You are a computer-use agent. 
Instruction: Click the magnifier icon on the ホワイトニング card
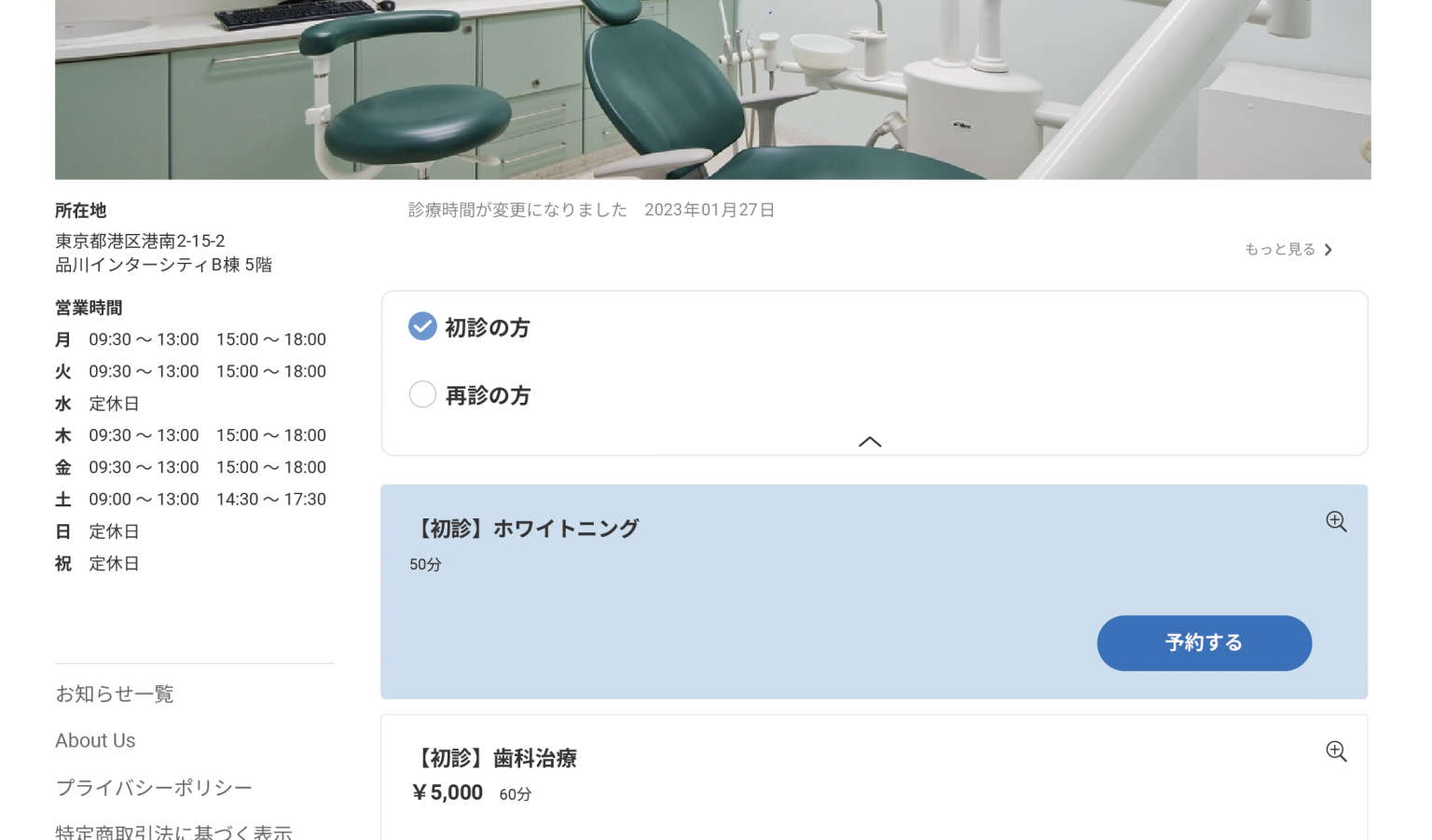(1336, 522)
